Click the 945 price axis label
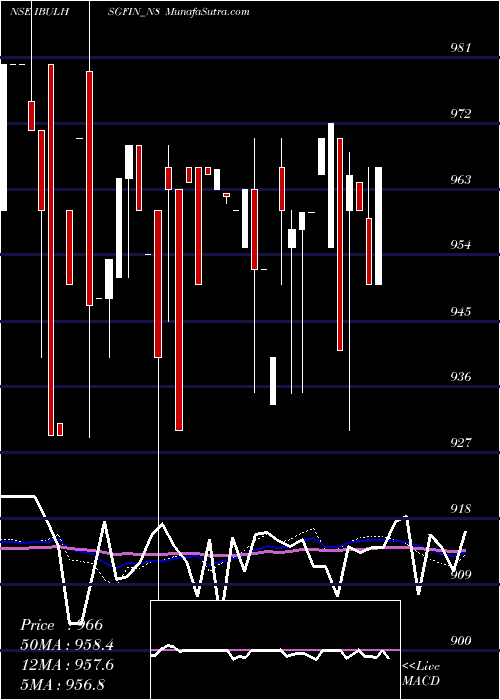 point(460,311)
